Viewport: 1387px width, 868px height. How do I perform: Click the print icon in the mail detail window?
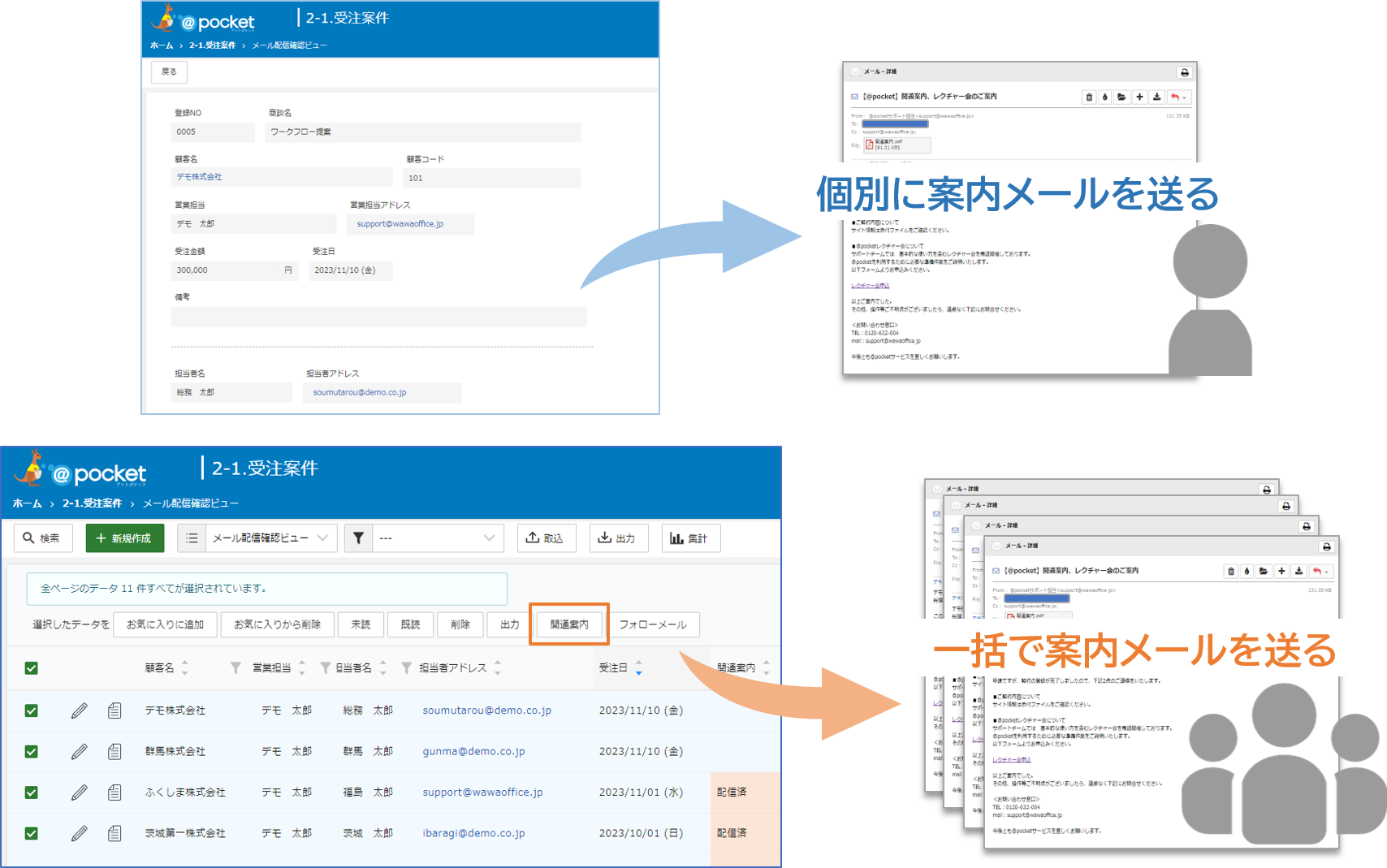coord(1185,72)
